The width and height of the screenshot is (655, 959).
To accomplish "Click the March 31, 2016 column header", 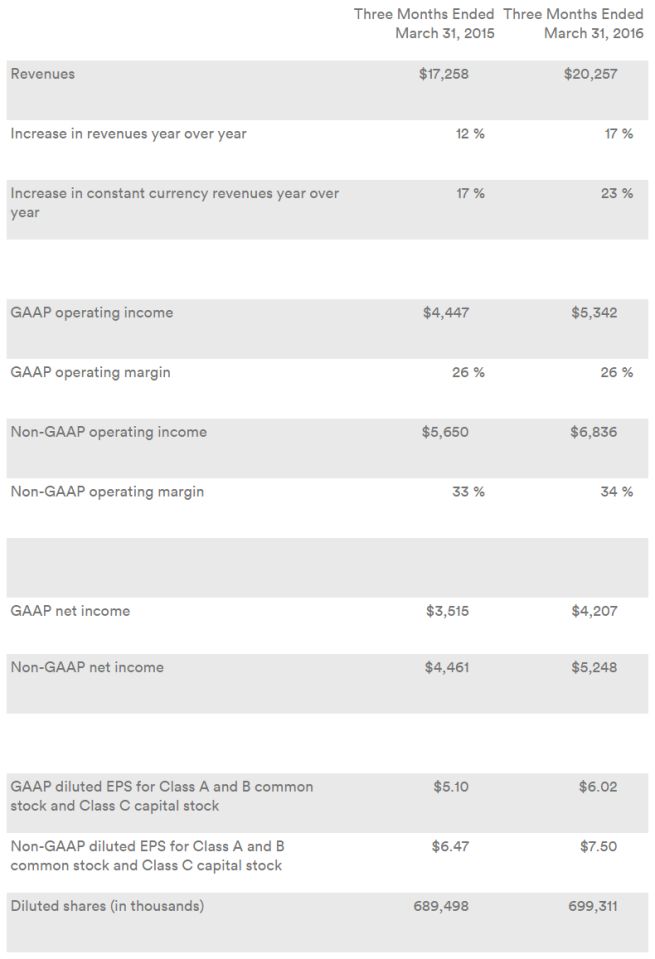I will click(x=573, y=23).
